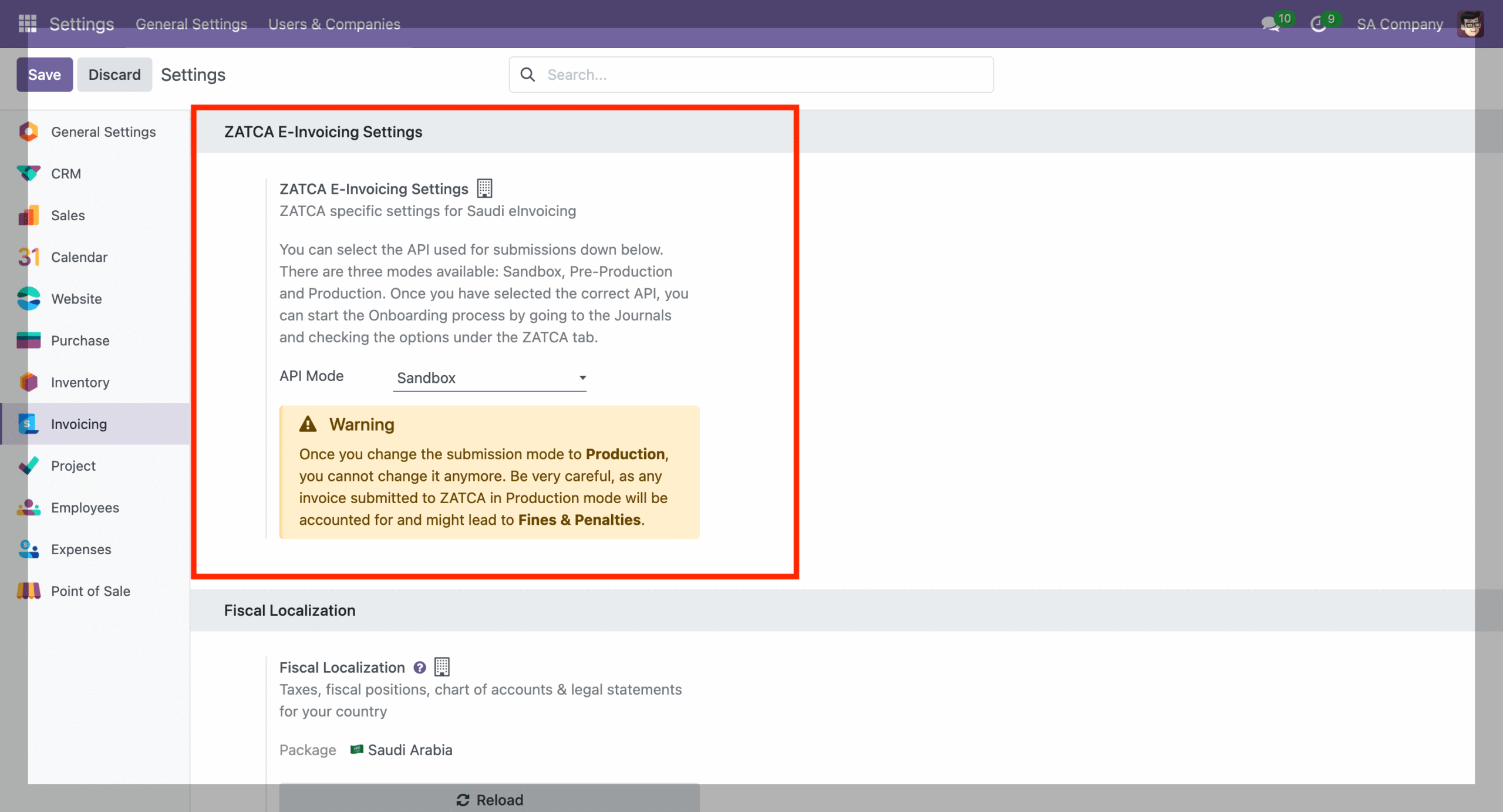The image size is (1503, 812).
Task: Open the activities clock icon
Action: click(1318, 24)
